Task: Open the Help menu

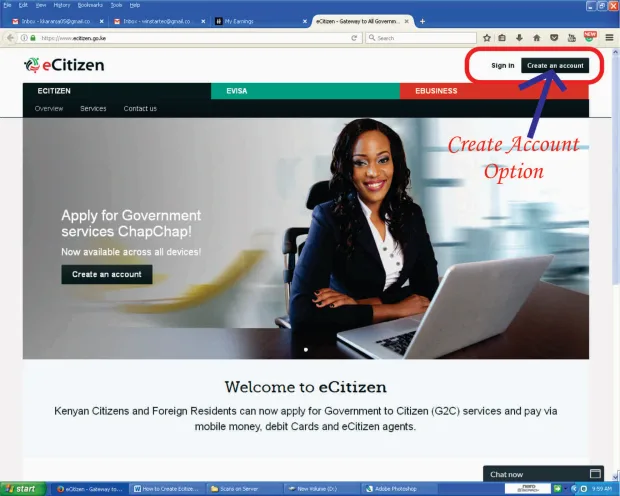Action: 135,5
